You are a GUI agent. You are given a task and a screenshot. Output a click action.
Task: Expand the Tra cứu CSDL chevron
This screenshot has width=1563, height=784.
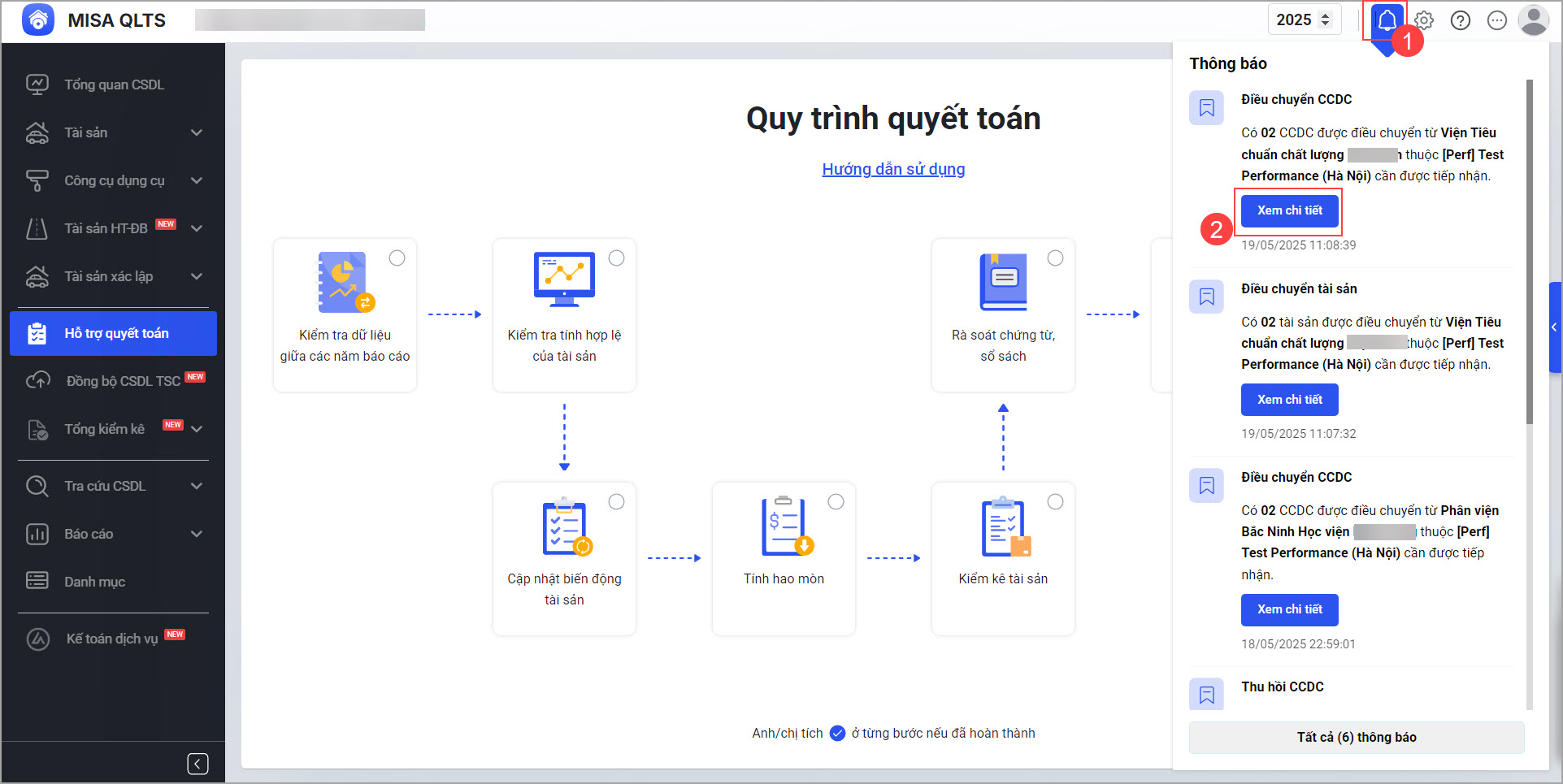[x=197, y=486]
